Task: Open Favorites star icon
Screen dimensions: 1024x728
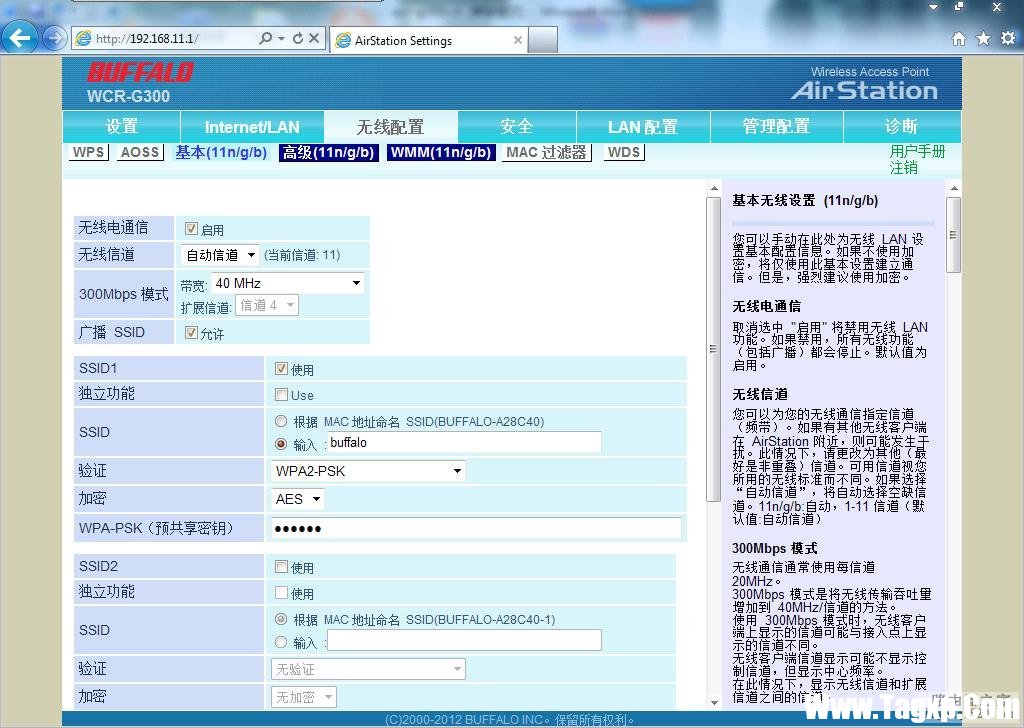Action: (x=984, y=39)
